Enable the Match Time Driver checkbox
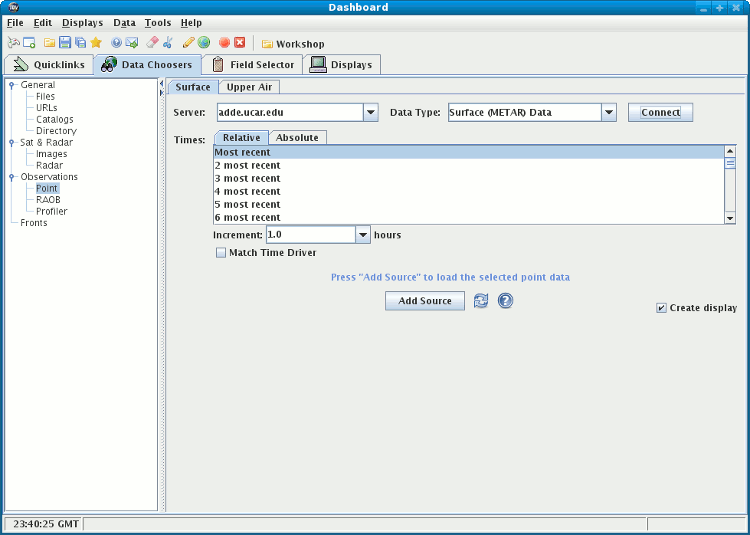750x535 pixels. [x=221, y=253]
